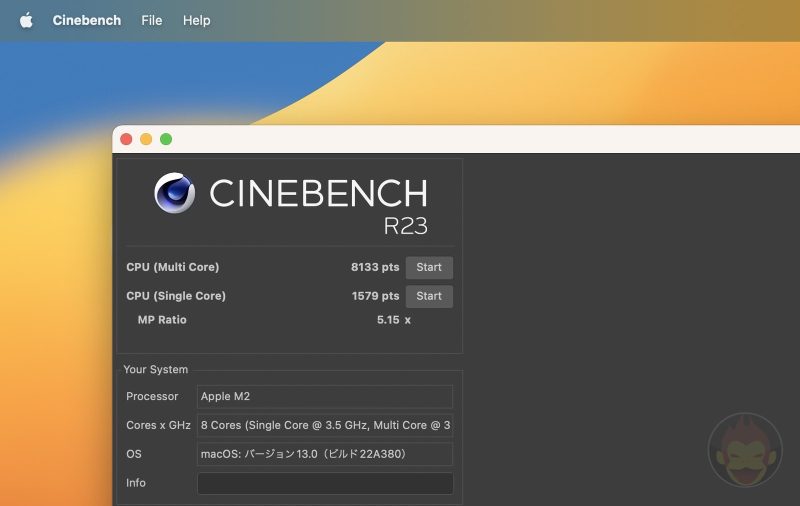Open the Cinebench application menu
Image resolution: width=800 pixels, height=506 pixels.
[87, 20]
